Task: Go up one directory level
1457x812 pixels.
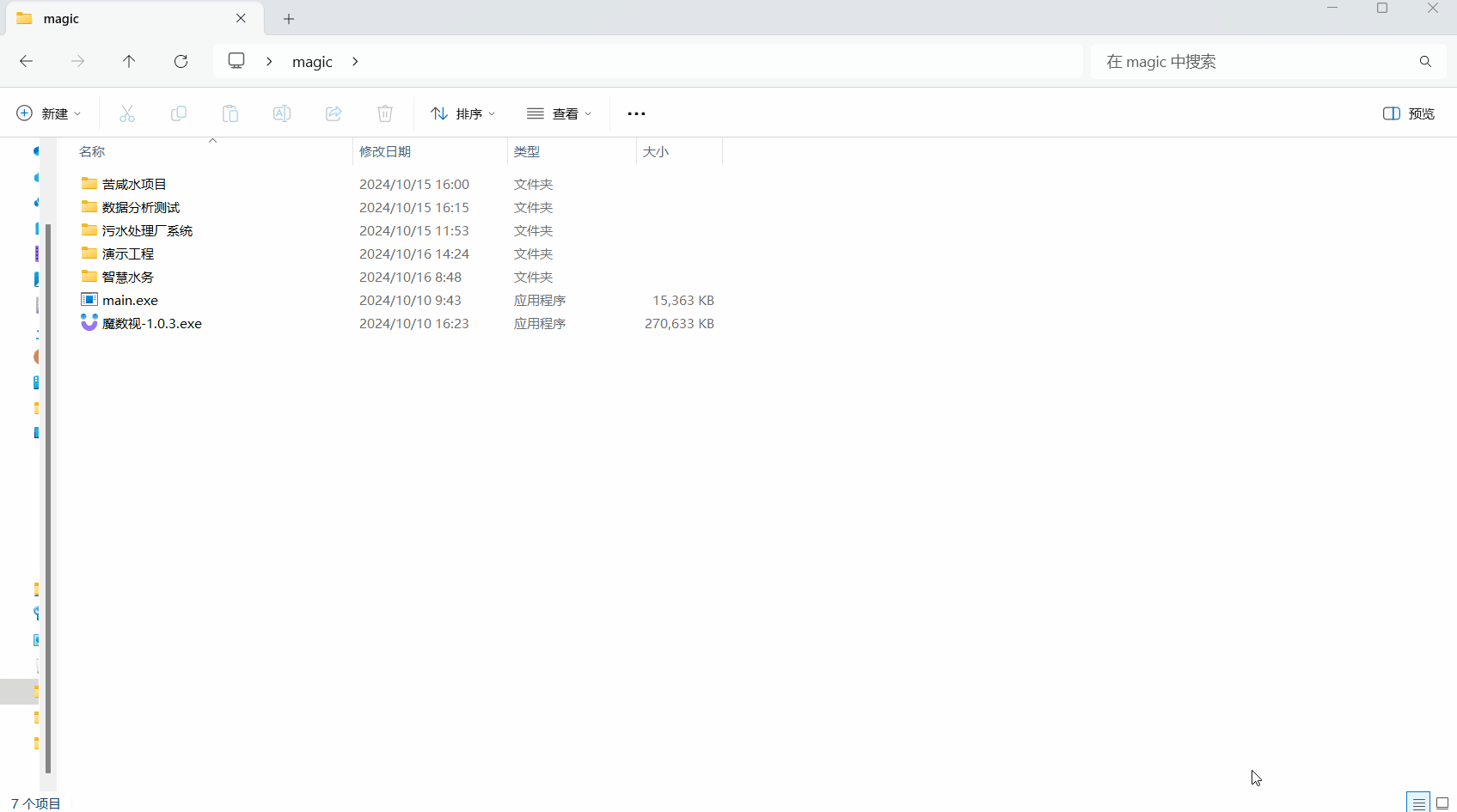Action: click(129, 61)
